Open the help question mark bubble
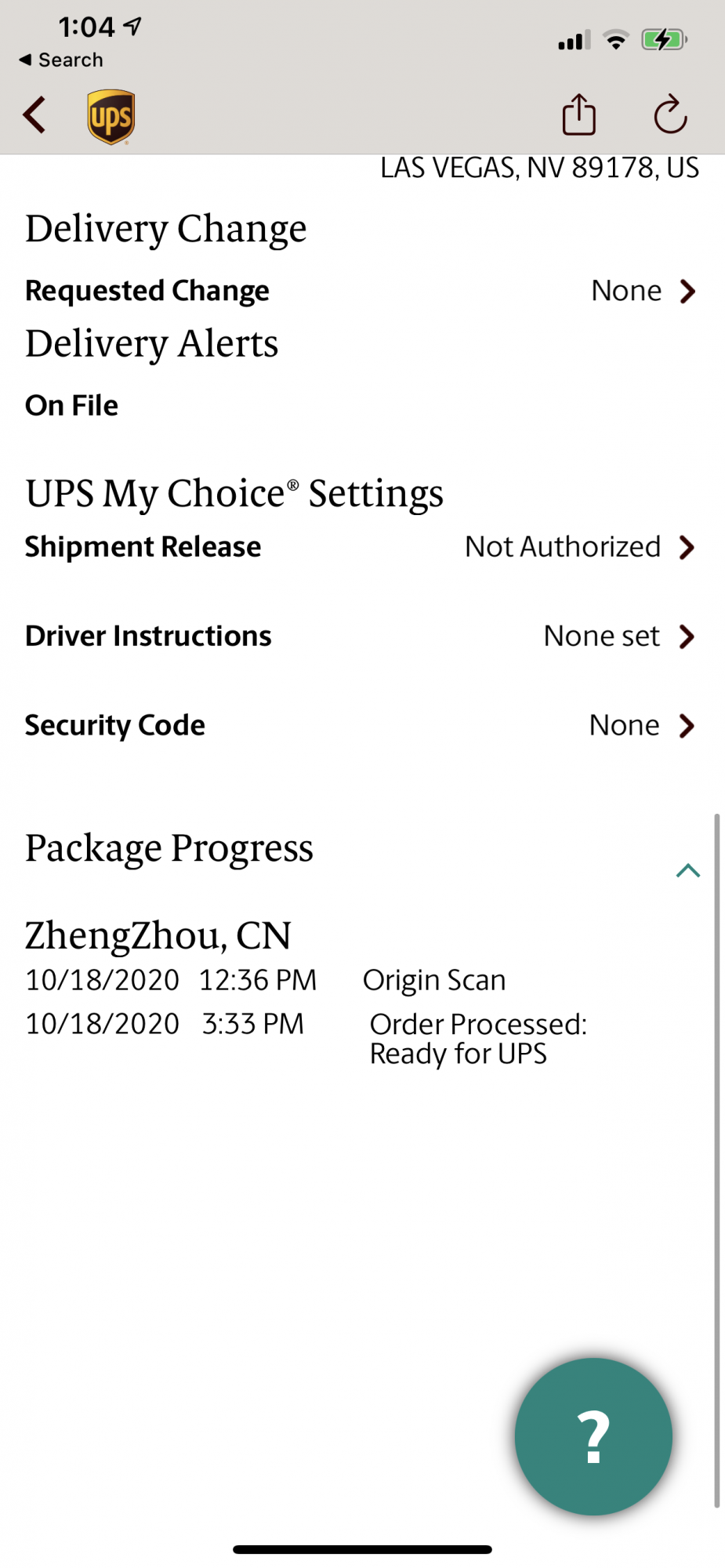The height and width of the screenshot is (1568, 725). (x=593, y=1436)
